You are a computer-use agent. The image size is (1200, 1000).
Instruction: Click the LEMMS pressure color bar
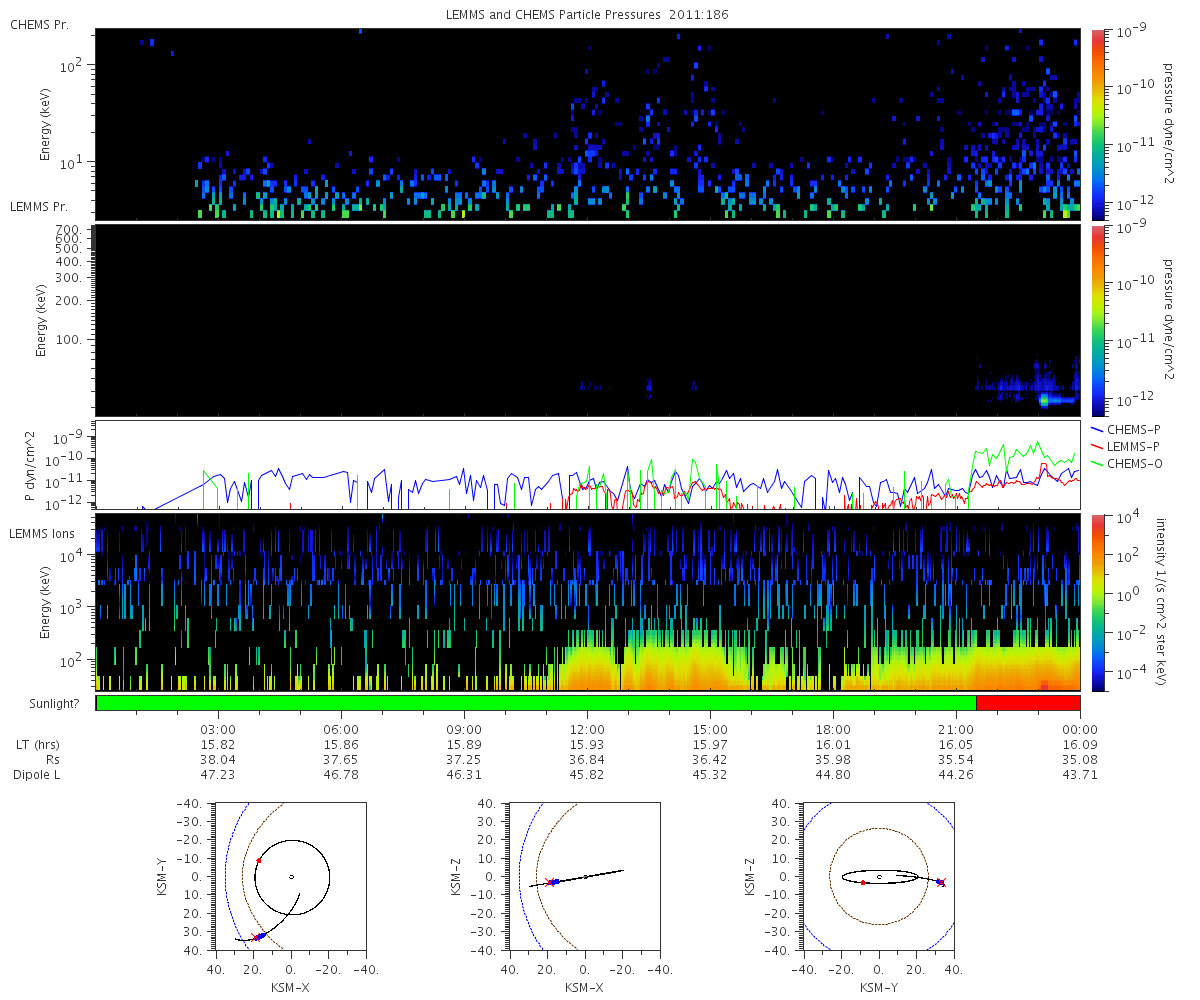[1096, 320]
